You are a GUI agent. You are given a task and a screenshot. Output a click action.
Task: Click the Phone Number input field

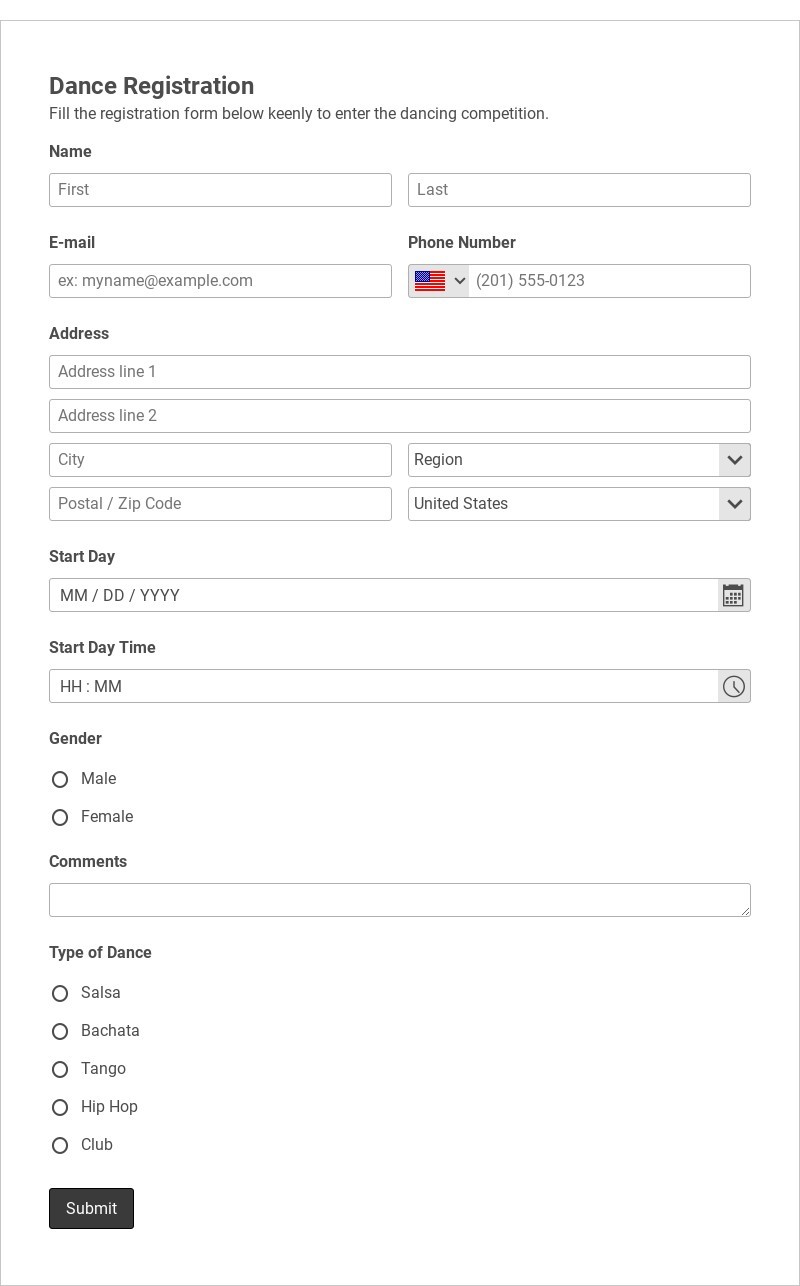[609, 281]
